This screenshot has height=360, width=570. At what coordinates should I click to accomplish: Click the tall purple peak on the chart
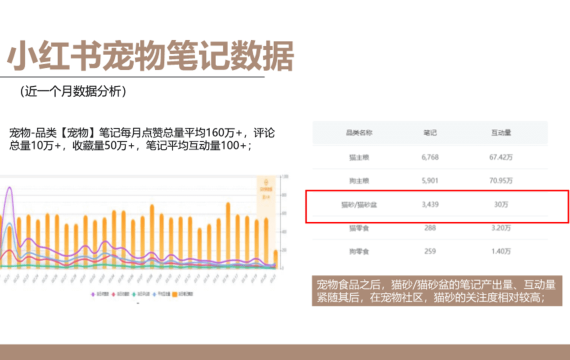pyautogui.click(x=9, y=189)
